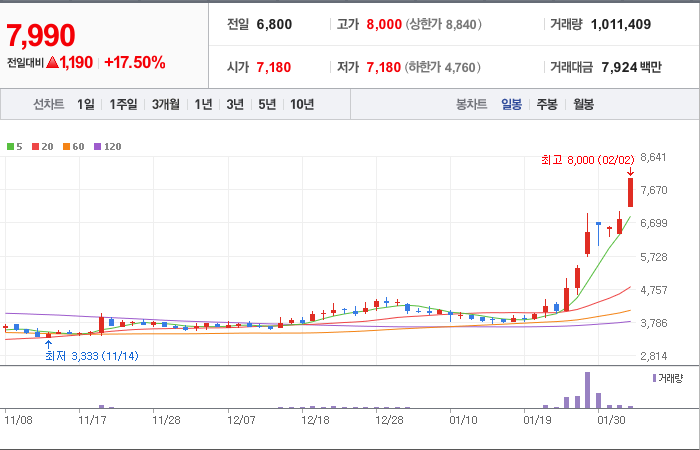Click the 최고 8,000 (02/02) annotation
This screenshot has height=450, width=700.
tap(588, 160)
